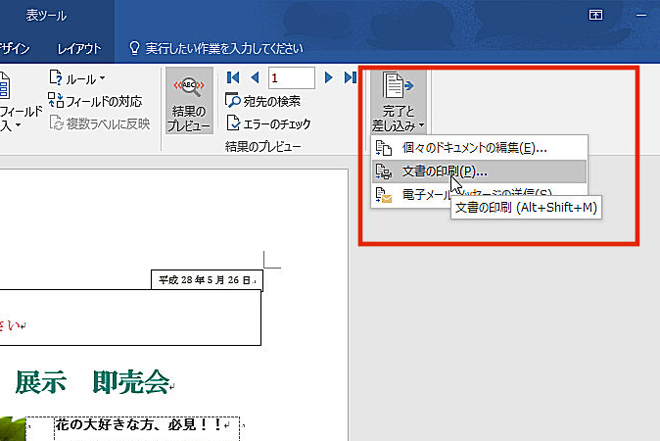Minimize the Word window

point(641,15)
